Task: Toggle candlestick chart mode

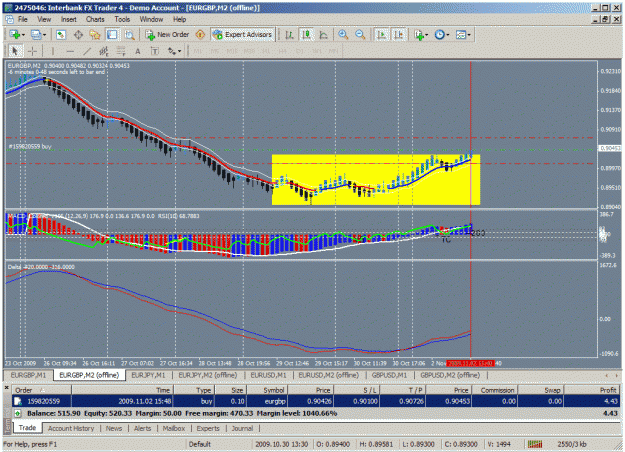Action: (x=306, y=35)
